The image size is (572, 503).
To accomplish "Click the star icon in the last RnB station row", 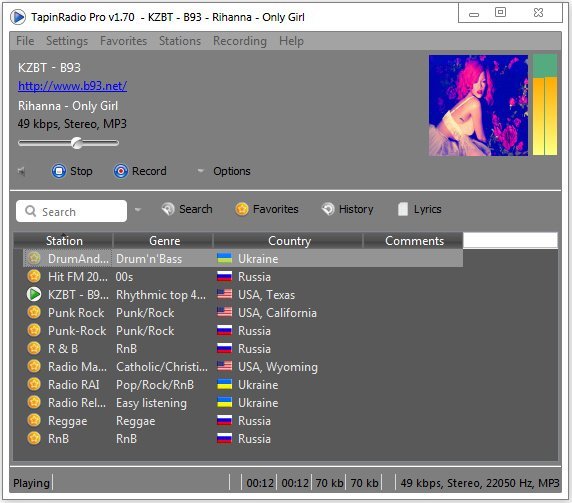I will tap(34, 438).
